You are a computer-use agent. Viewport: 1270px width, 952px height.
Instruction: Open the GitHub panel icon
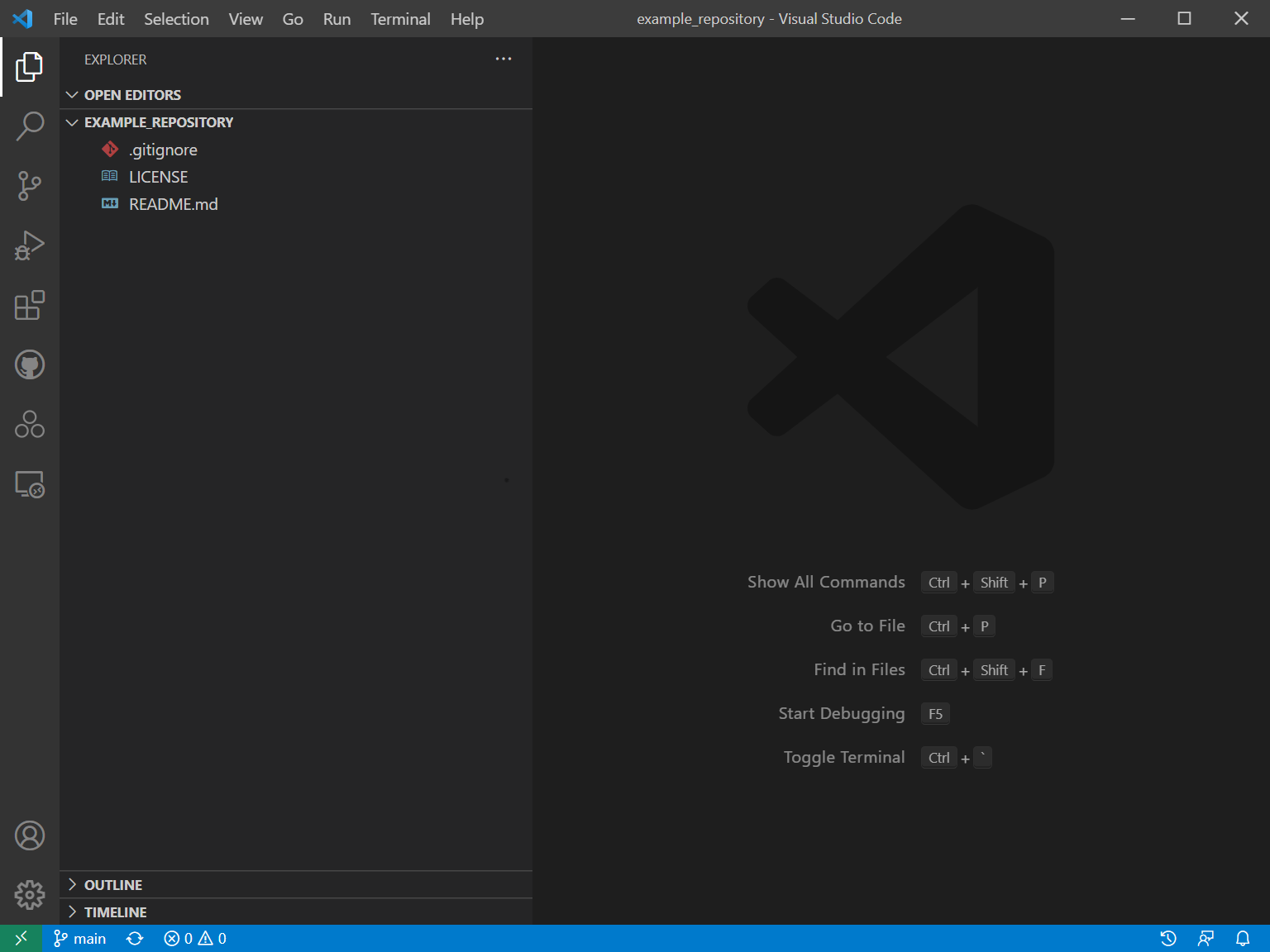tap(30, 364)
